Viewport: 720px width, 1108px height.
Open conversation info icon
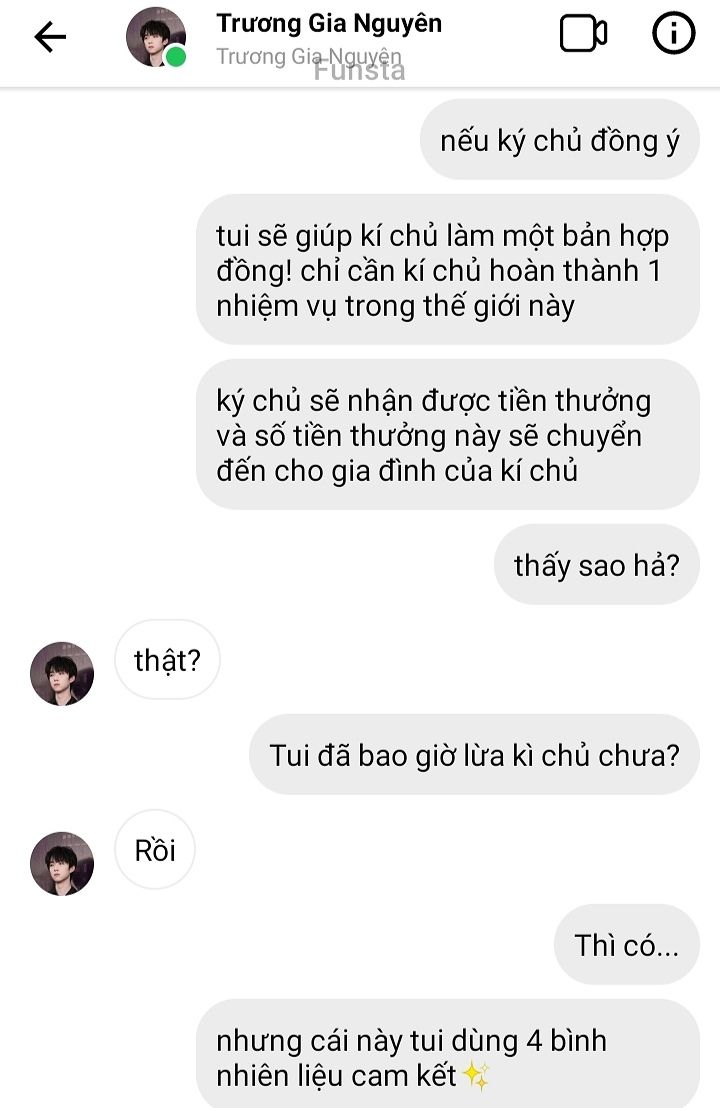(x=673, y=33)
